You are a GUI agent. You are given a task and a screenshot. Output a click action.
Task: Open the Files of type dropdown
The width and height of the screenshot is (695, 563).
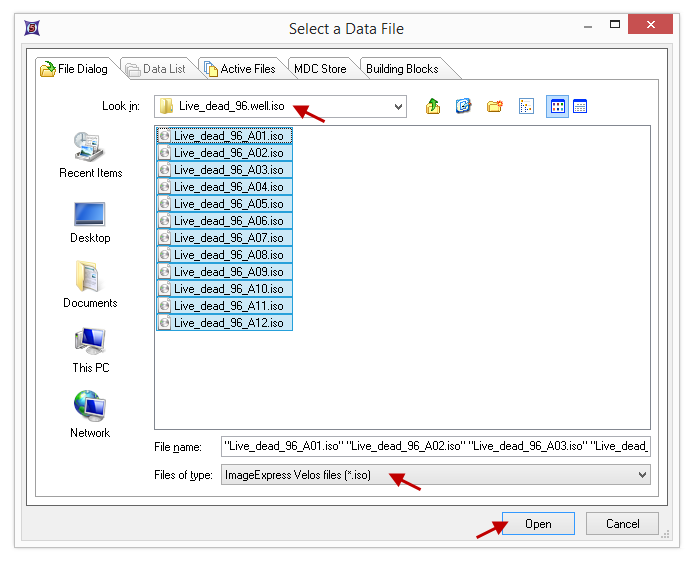tap(641, 475)
